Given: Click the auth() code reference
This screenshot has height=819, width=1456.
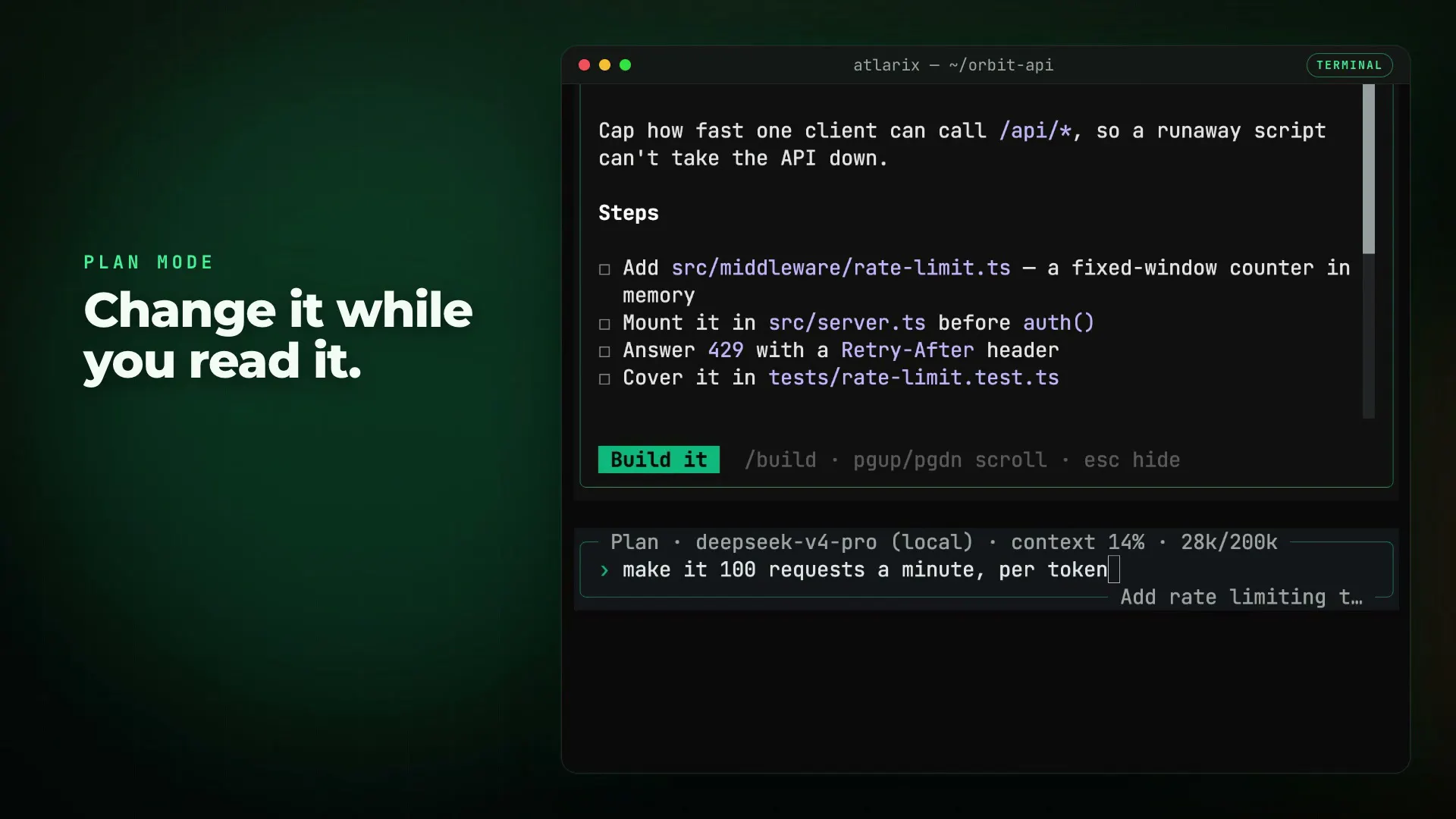Looking at the screenshot, I should 1059,322.
